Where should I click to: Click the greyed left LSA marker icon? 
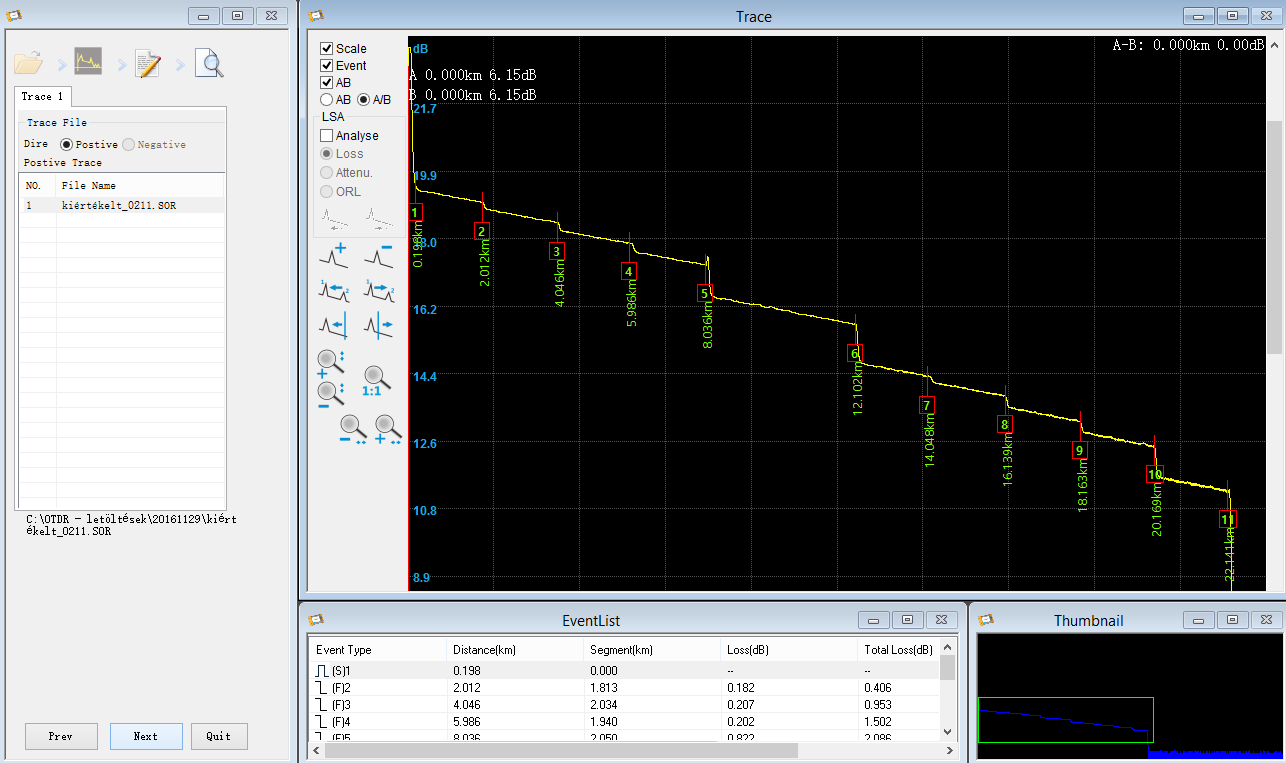tap(335, 219)
